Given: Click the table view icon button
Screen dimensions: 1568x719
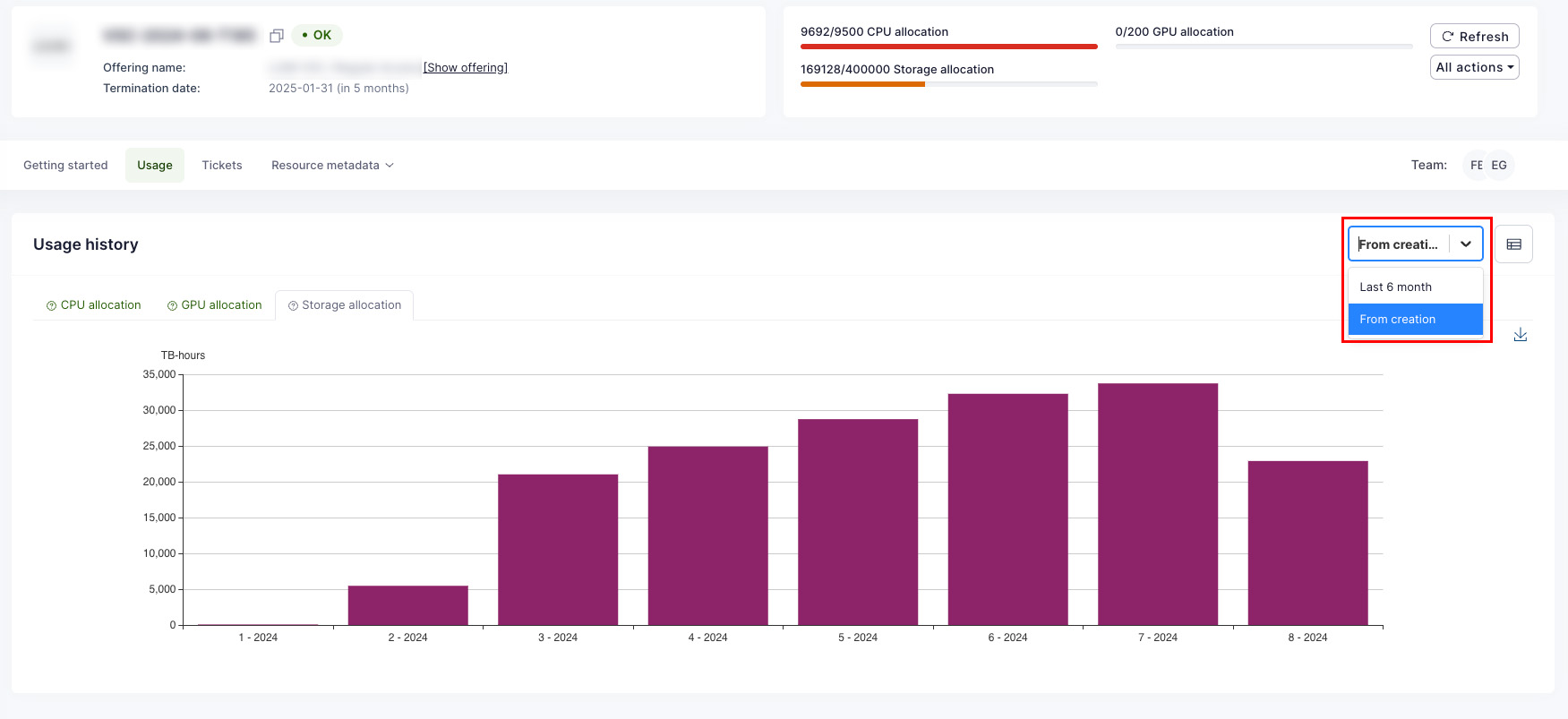Looking at the screenshot, I should tap(1513, 244).
